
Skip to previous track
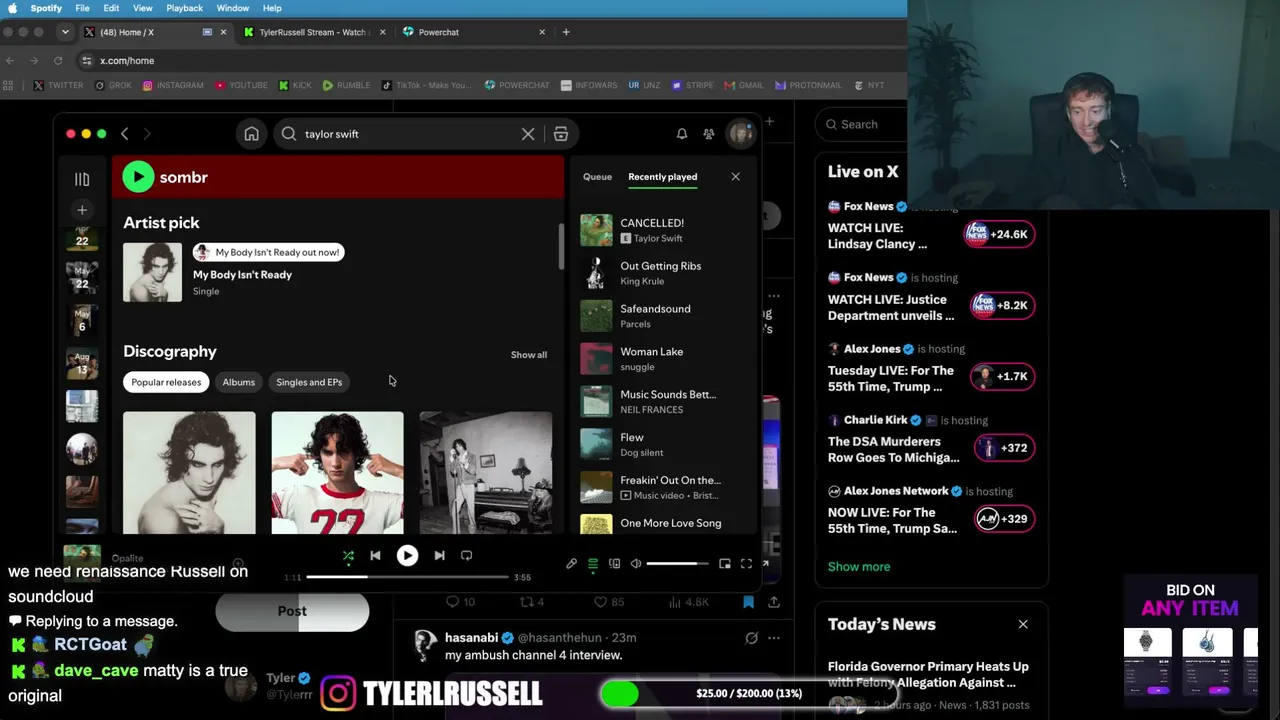coord(375,555)
